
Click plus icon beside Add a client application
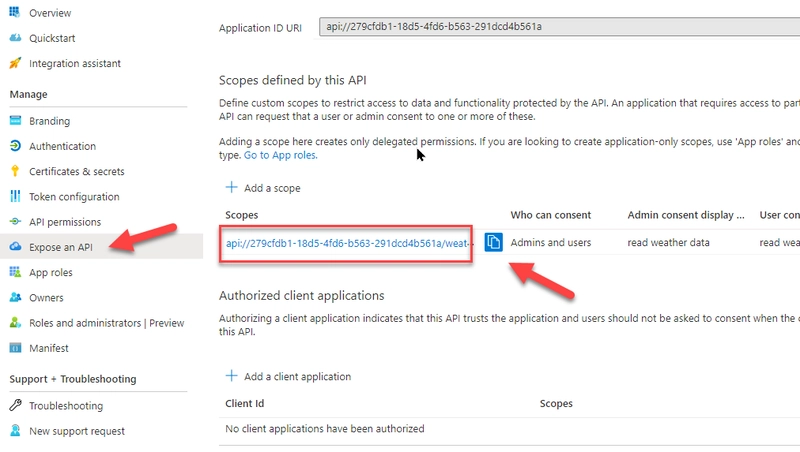coord(231,376)
